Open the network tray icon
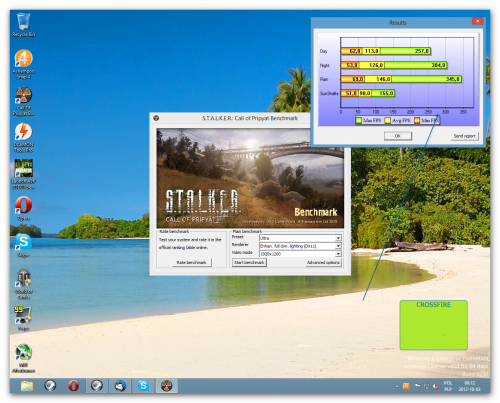The width and height of the screenshot is (500, 403). 426,386
